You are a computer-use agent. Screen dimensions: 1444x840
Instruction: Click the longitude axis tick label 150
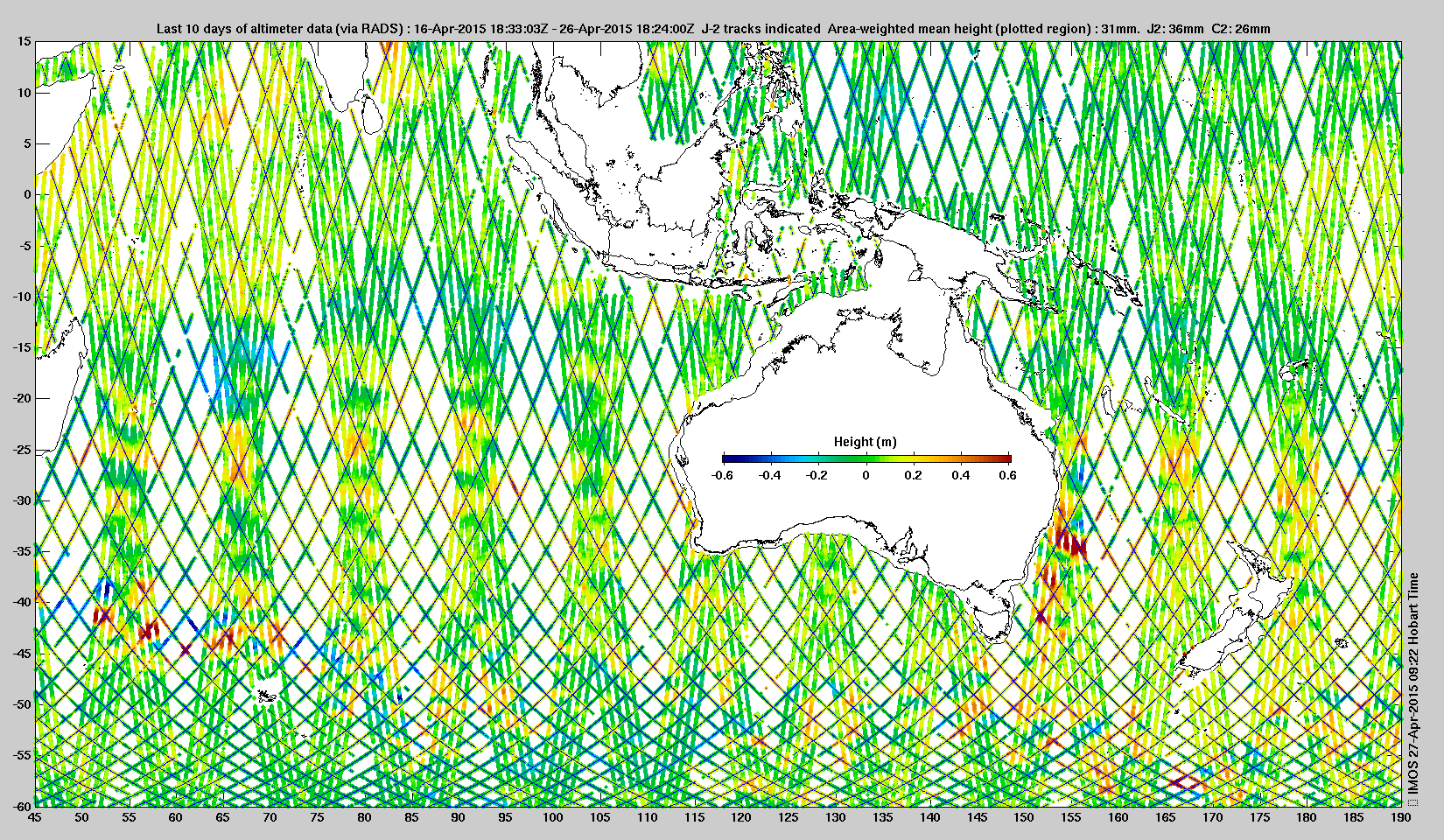1023,817
